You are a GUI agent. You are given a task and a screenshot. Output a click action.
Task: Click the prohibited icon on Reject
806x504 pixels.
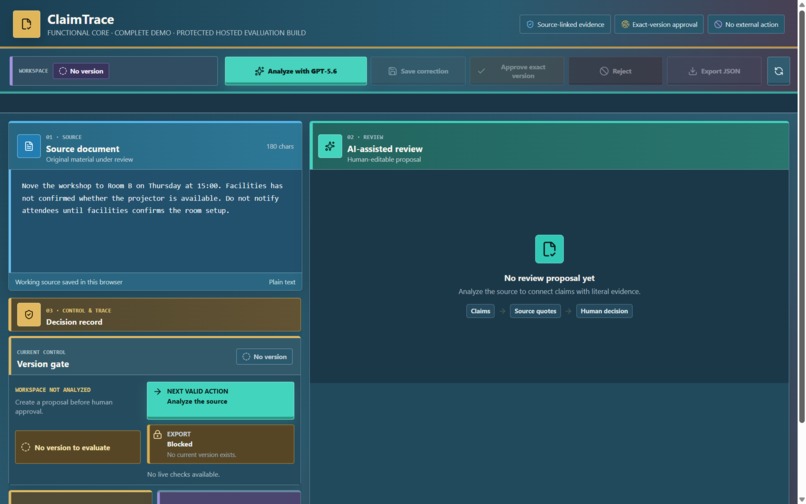604,71
